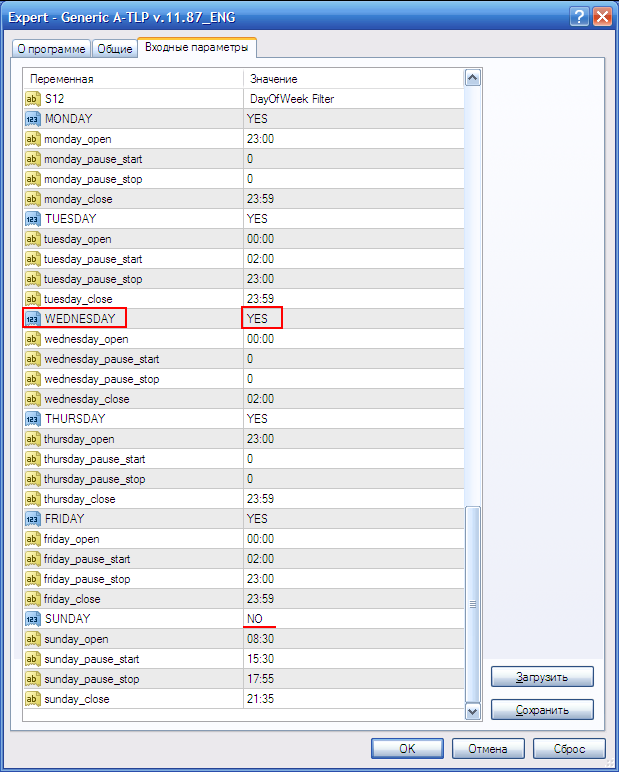Screen dimensions: 619x772
Task: Click the icon for tuesday_open variable
Action: click(33, 239)
